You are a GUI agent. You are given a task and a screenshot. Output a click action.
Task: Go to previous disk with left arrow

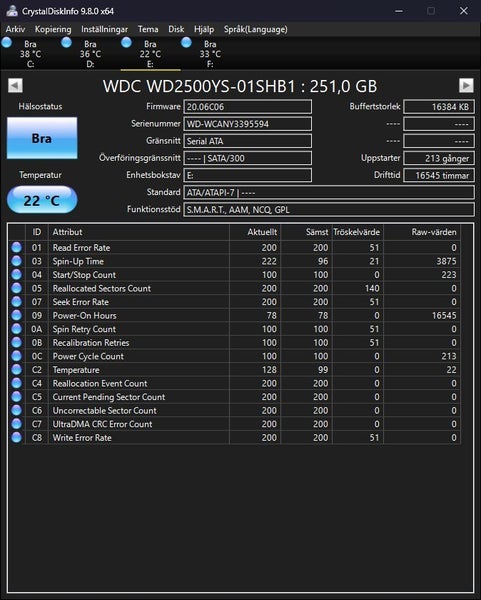pos(15,85)
